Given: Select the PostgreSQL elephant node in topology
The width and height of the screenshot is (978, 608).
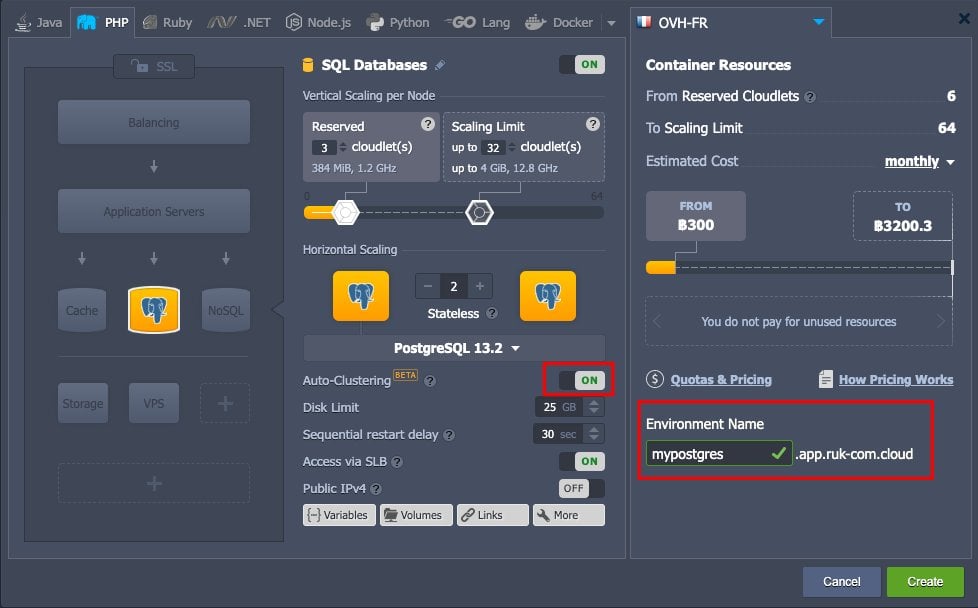Looking at the screenshot, I should coord(154,310).
